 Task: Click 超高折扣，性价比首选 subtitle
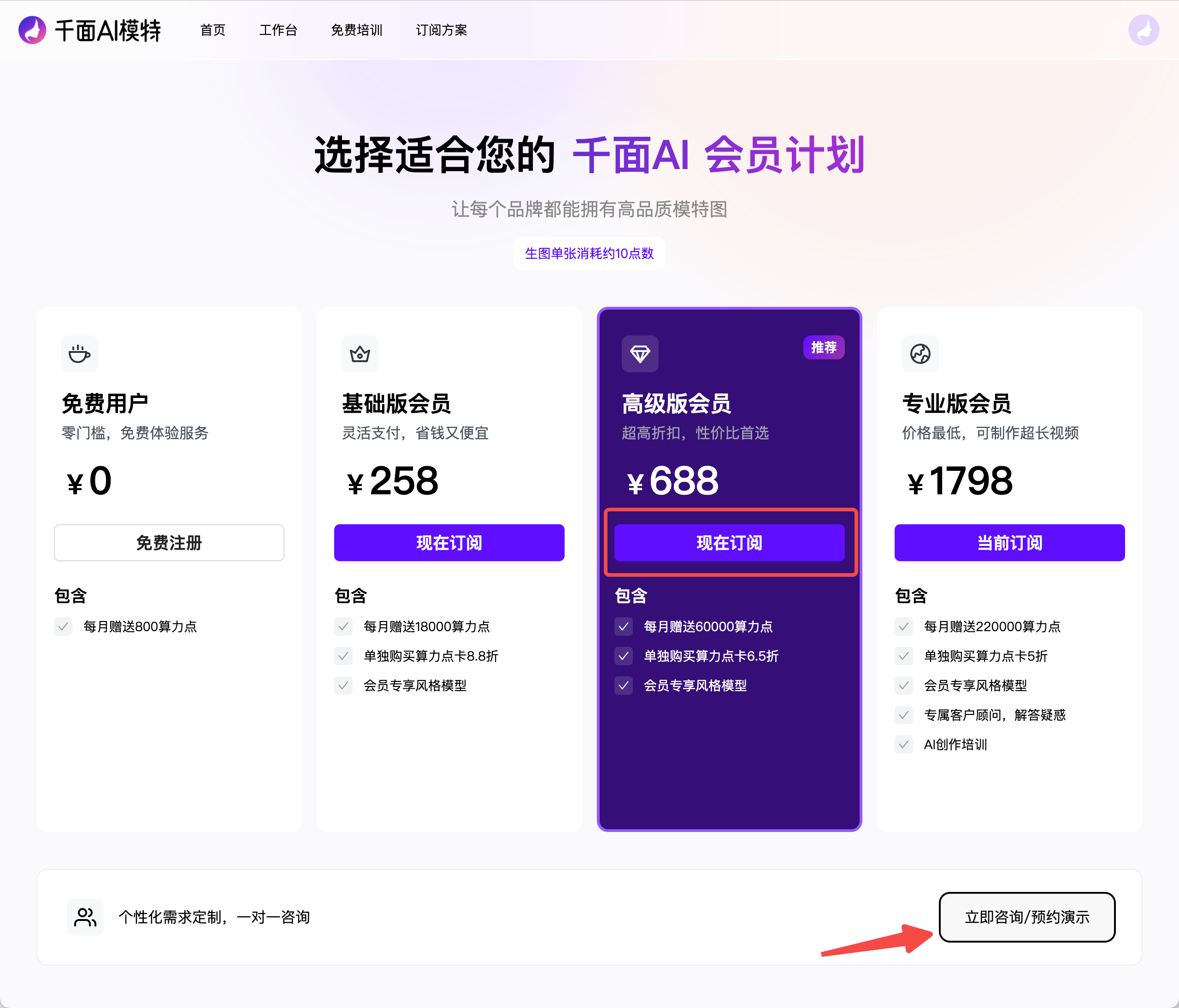(696, 434)
